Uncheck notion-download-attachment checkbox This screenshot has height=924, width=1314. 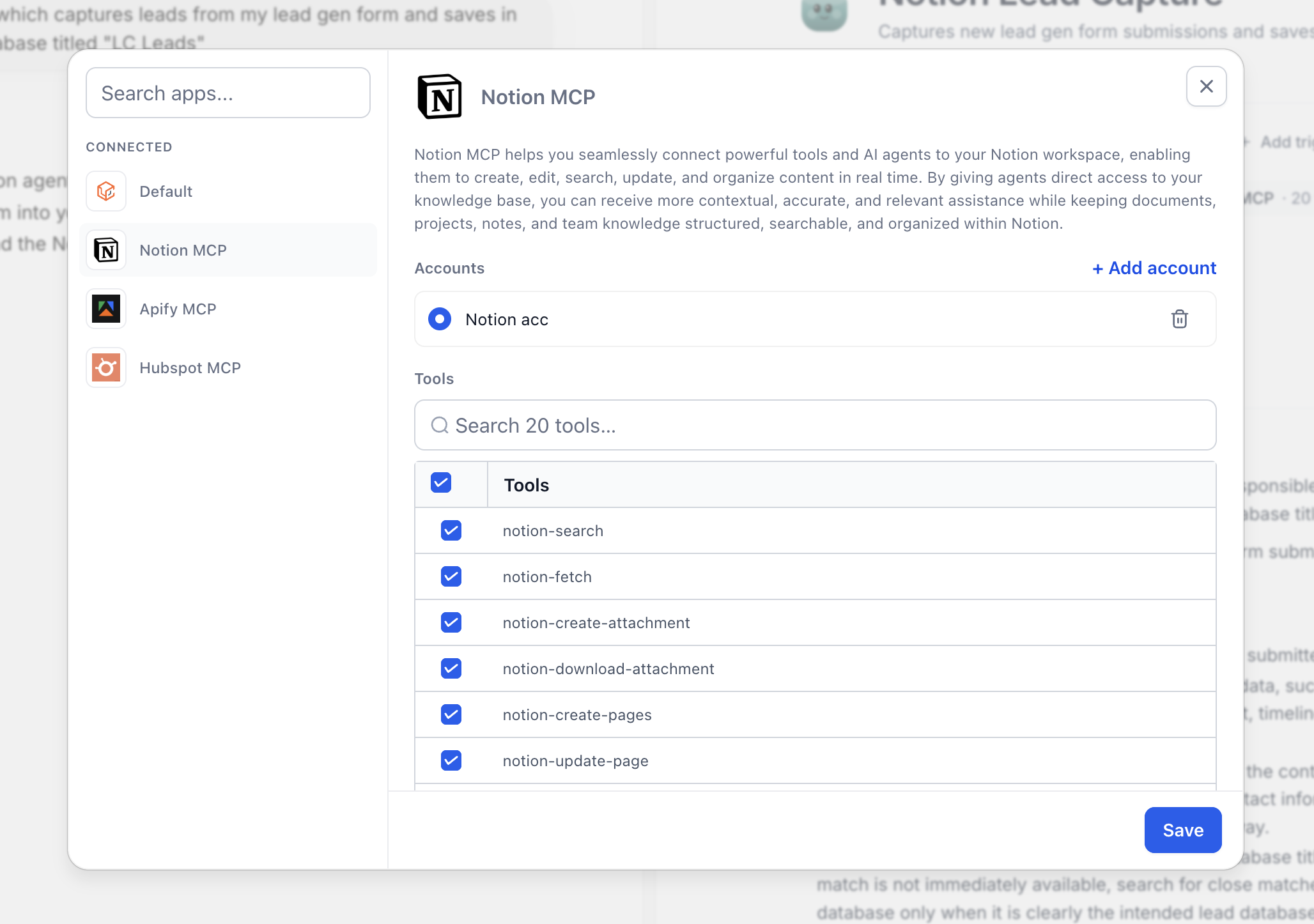pyautogui.click(x=451, y=668)
